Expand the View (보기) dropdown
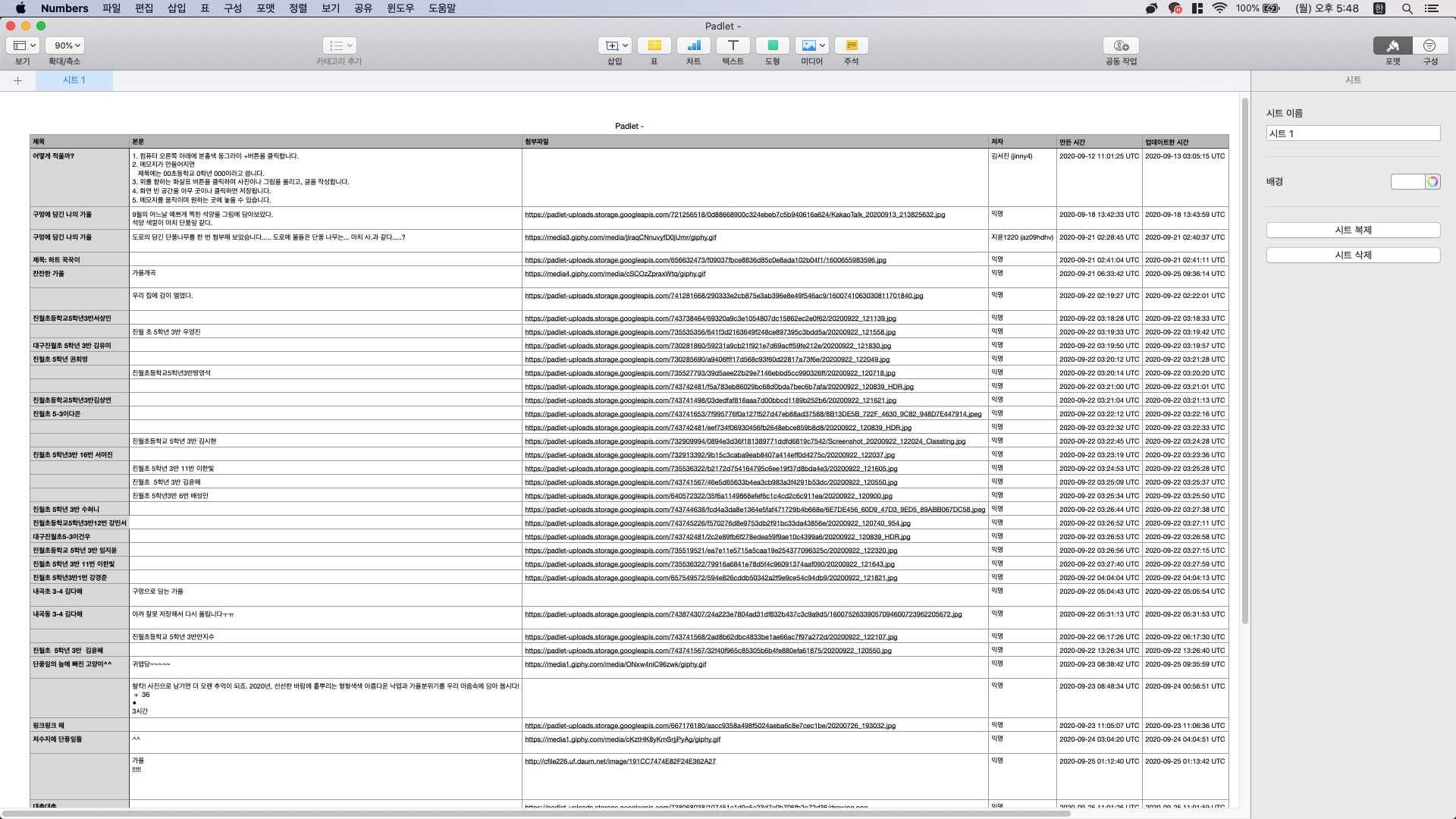 (x=23, y=46)
